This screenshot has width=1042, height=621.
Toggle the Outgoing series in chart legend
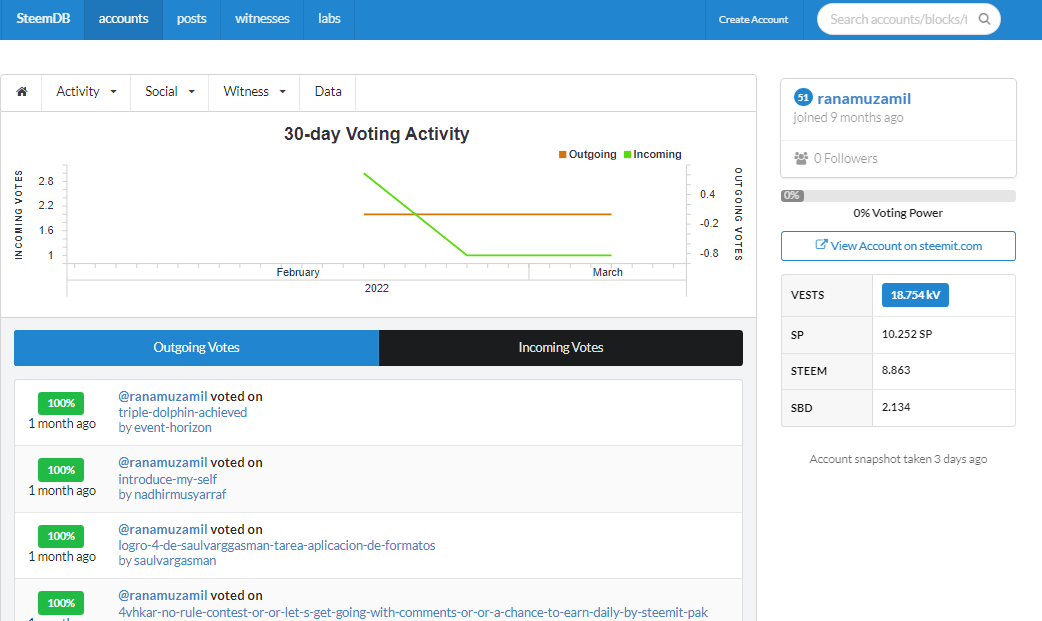(x=587, y=154)
